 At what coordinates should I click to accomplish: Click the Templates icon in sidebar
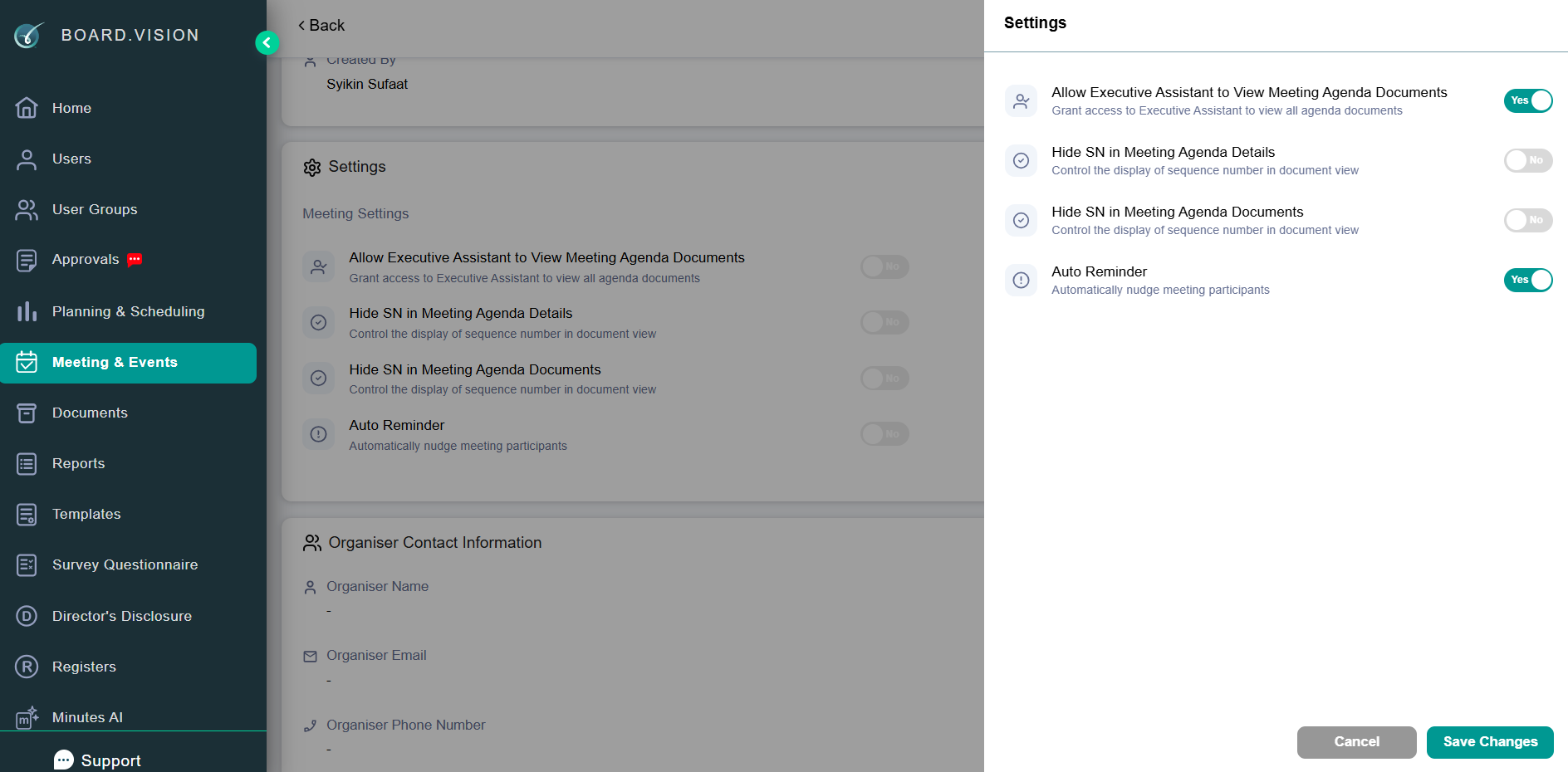27,515
